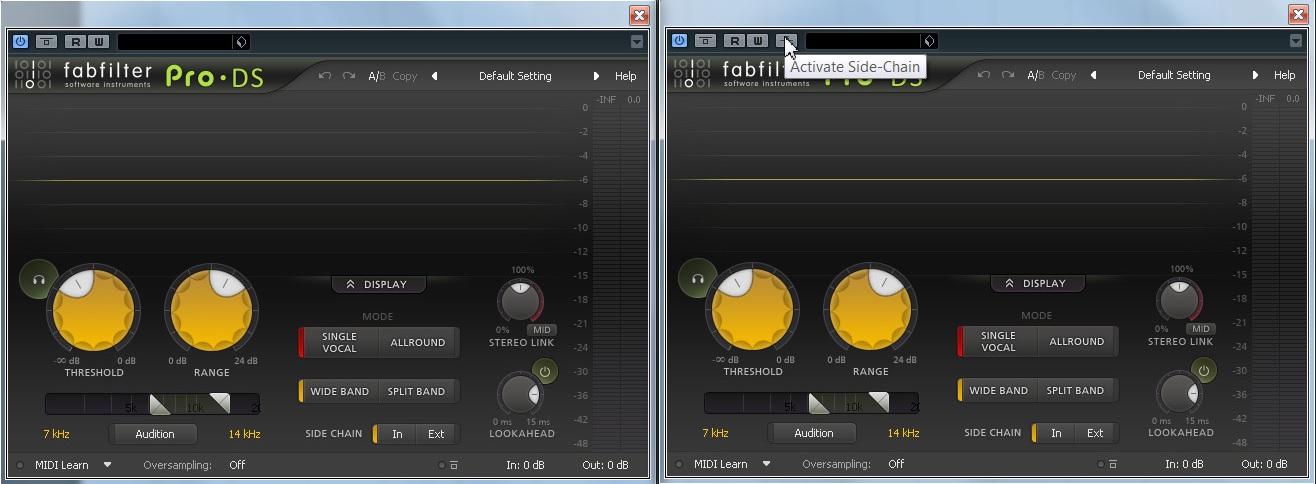Click MID stereo link button in right window
1316x484 pixels.
1201,329
